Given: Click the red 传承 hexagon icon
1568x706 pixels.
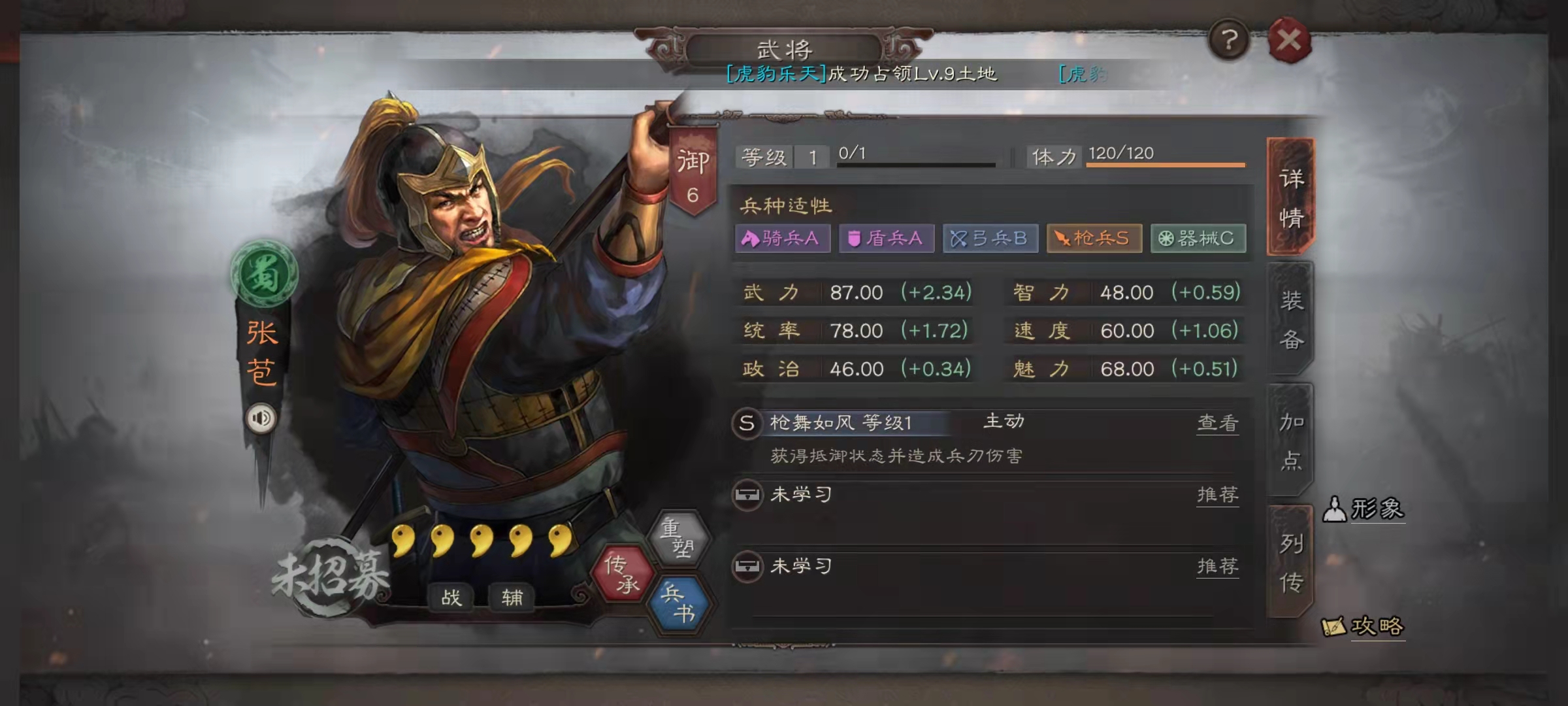Looking at the screenshot, I should (x=622, y=573).
